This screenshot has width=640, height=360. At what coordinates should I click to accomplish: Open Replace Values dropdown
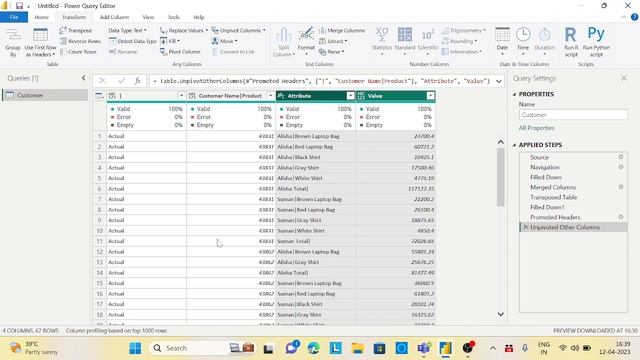pyautogui.click(x=184, y=31)
